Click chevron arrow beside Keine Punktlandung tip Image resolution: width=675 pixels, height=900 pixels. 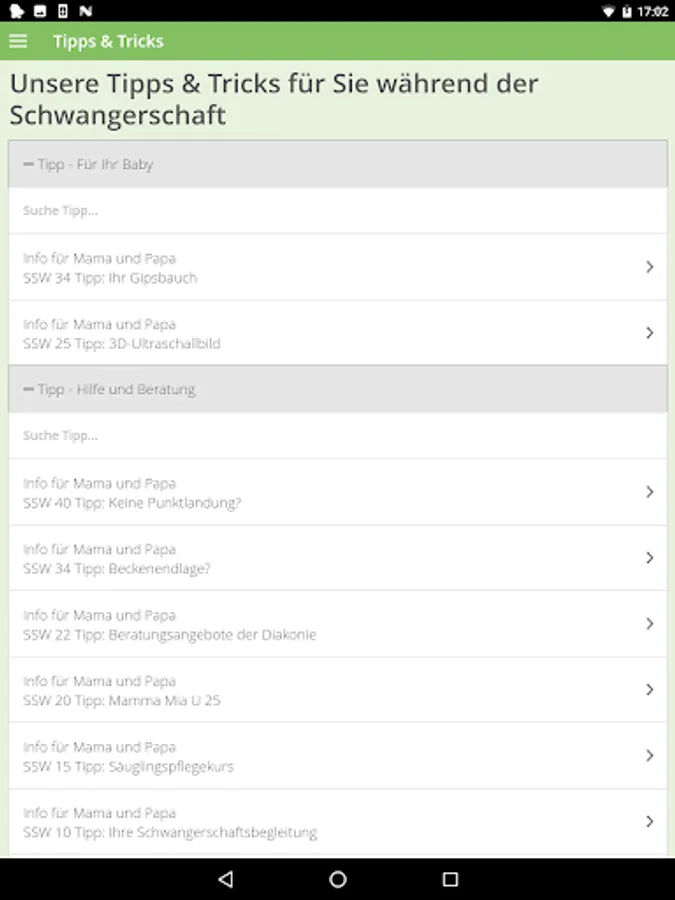(x=649, y=492)
